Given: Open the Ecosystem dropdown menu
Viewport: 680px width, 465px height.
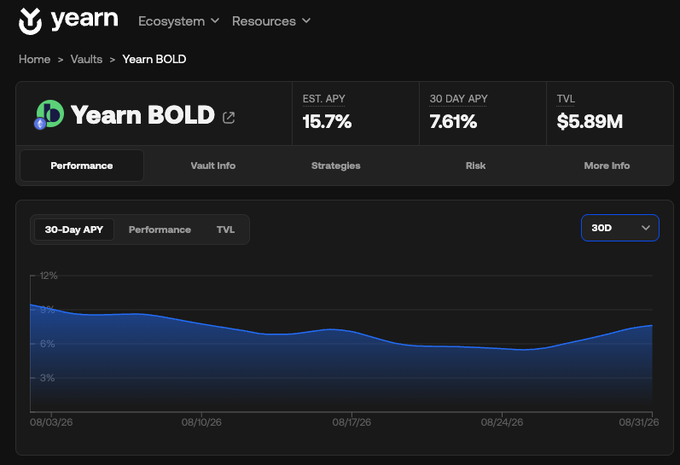Looking at the screenshot, I should click(x=179, y=21).
